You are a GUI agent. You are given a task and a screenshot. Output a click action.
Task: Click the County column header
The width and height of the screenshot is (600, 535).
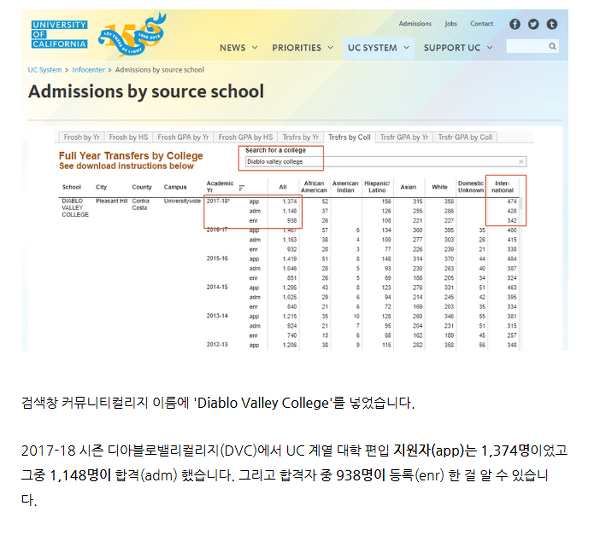142,187
